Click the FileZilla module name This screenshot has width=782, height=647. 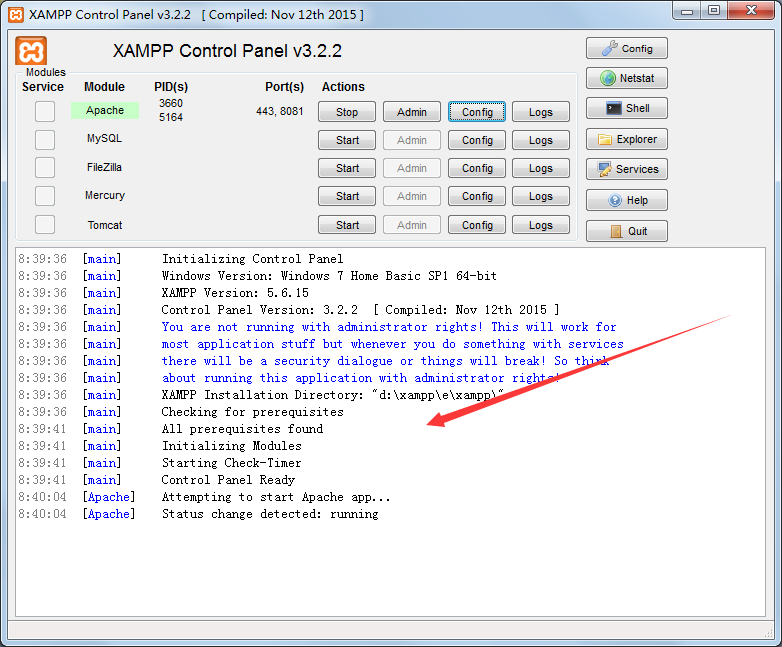pos(104,167)
